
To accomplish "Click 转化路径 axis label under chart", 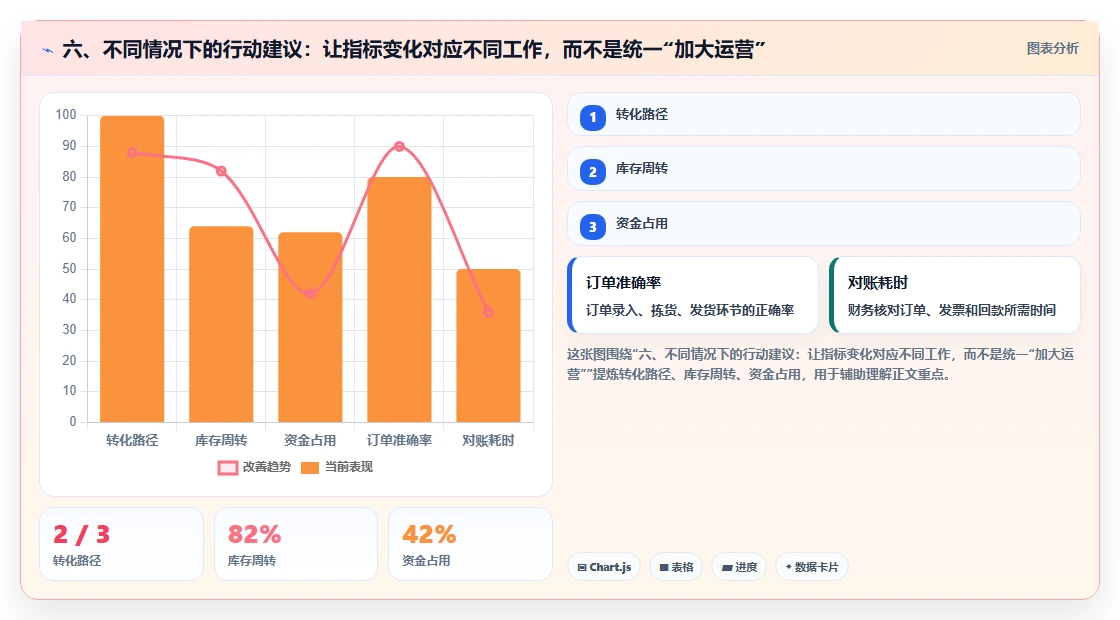I will [132, 440].
